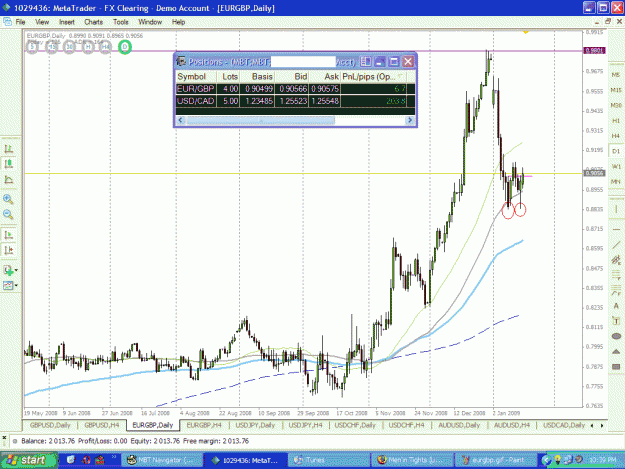Switch to H4 timeframe
The height and width of the screenshot is (469, 625).
(x=616, y=136)
